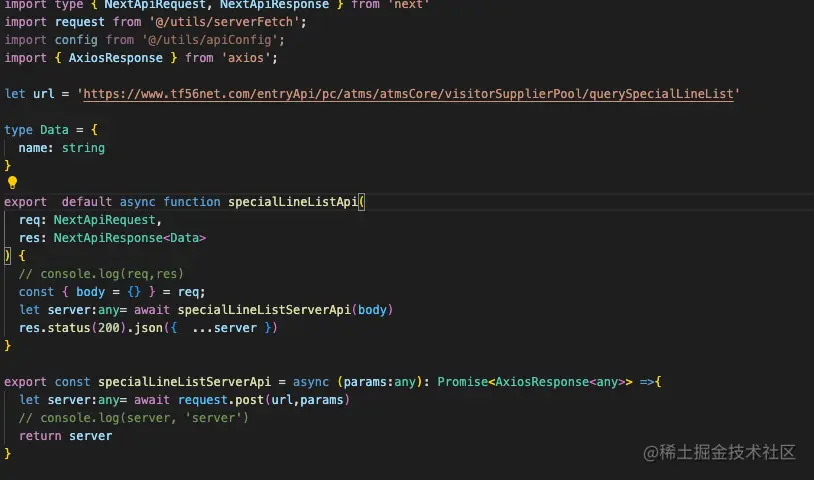
Task: Click function name specialLineListApi in export default
Action: [x=293, y=202]
